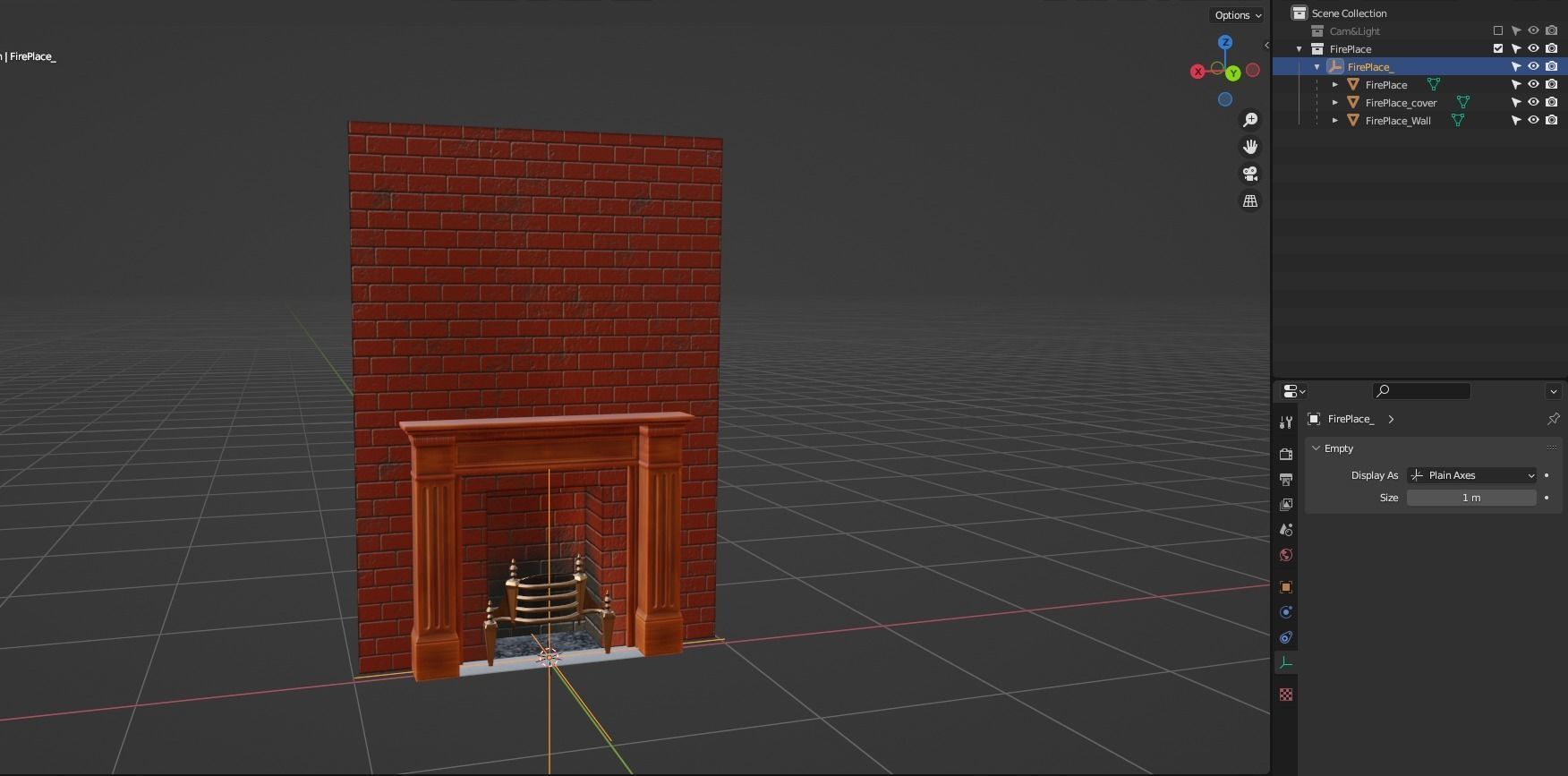Image resolution: width=1568 pixels, height=776 pixels.
Task: Open the Render properties tab
Action: pyautogui.click(x=1286, y=455)
